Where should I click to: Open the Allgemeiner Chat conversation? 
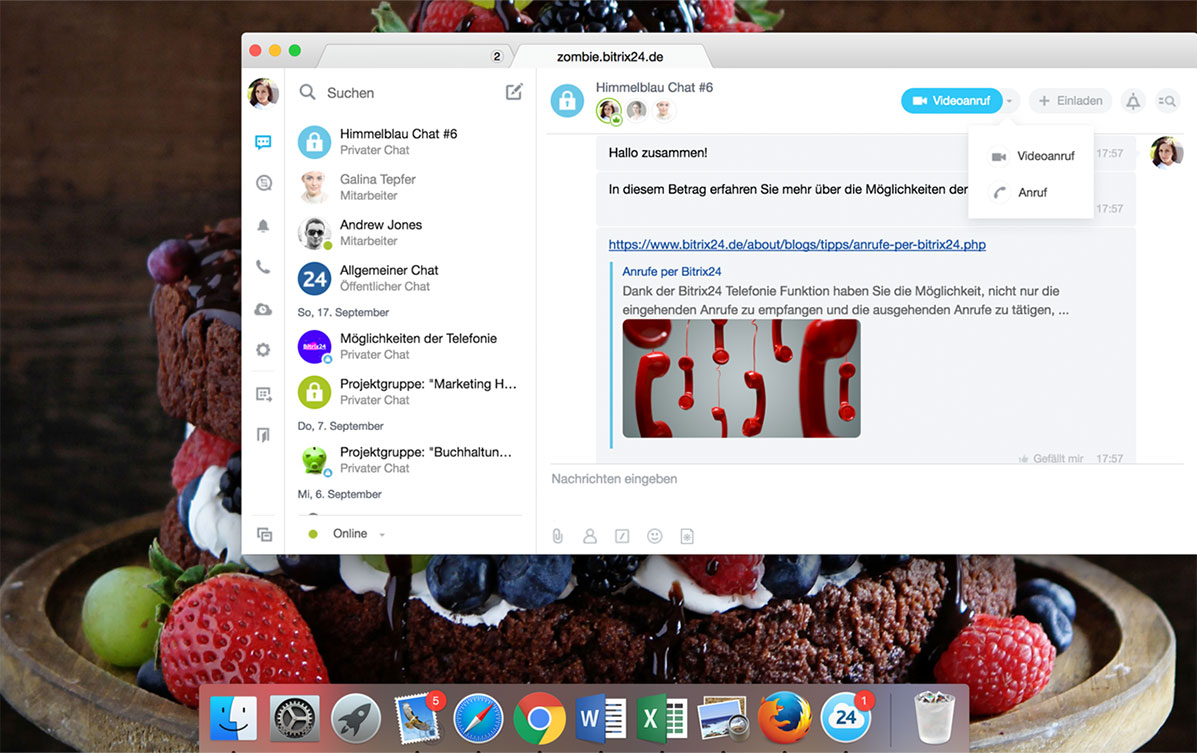pyautogui.click(x=410, y=278)
